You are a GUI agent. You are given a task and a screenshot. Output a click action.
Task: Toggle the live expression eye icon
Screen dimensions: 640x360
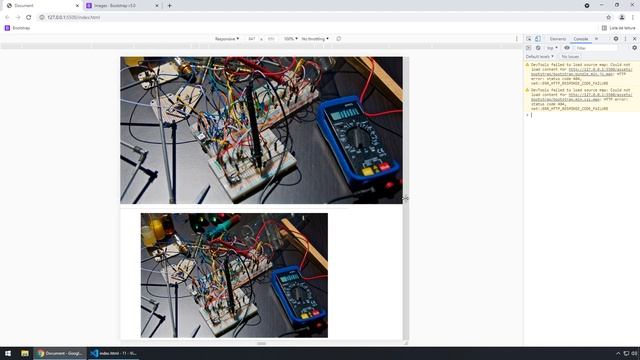567,48
